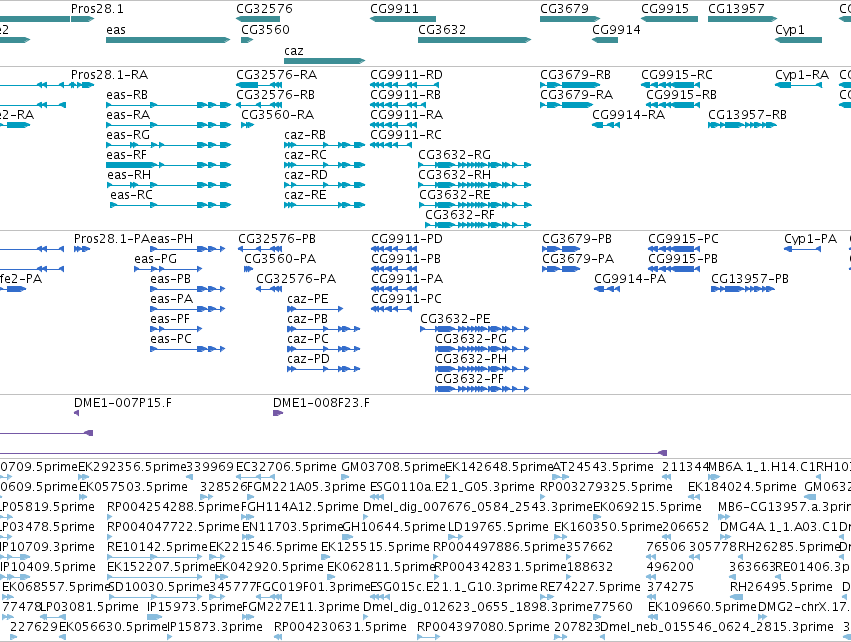Select the CG3632-RG transcript label
The height and width of the screenshot is (642, 851).
[454, 155]
